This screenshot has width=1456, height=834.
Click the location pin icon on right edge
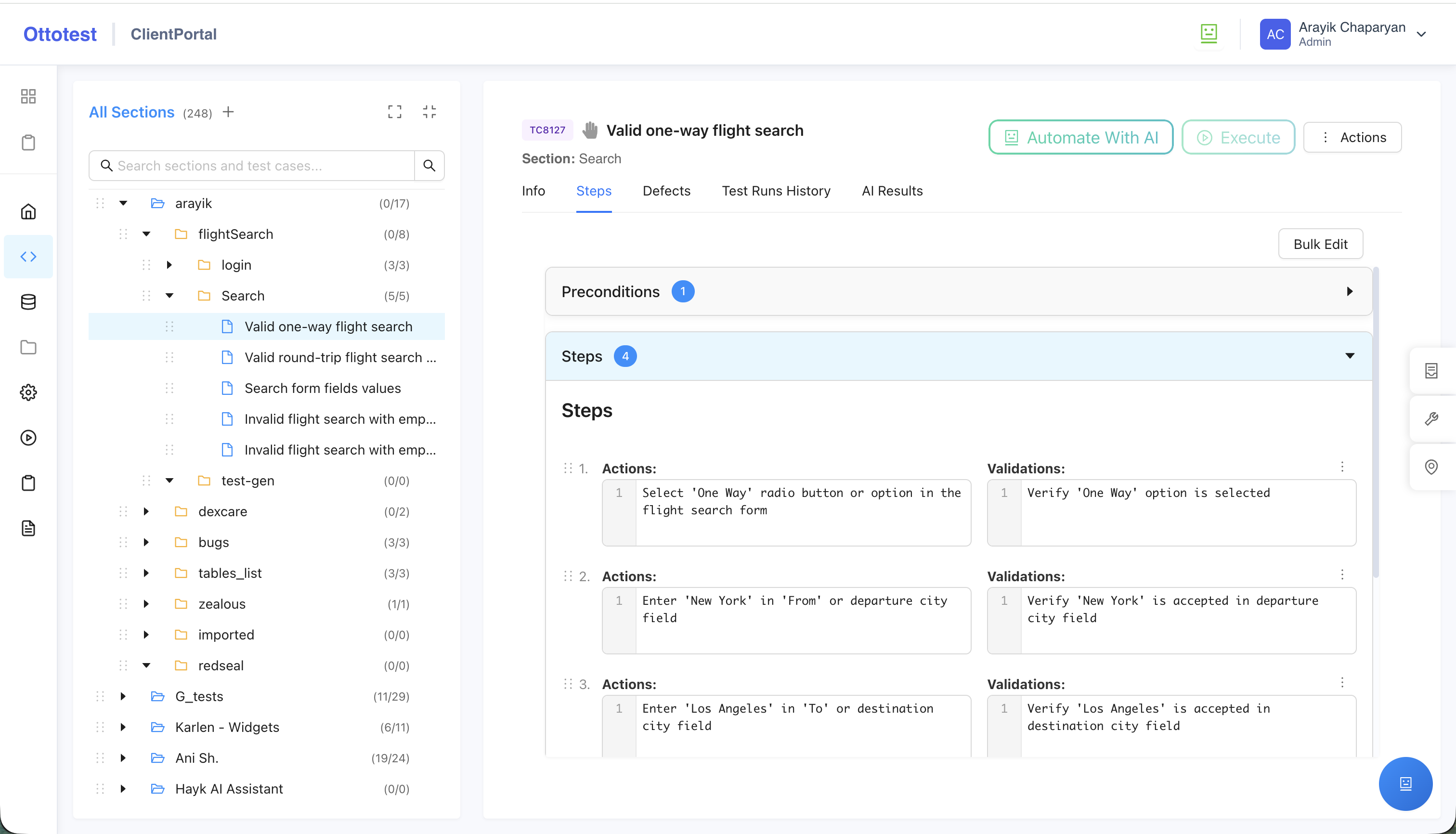click(x=1431, y=467)
